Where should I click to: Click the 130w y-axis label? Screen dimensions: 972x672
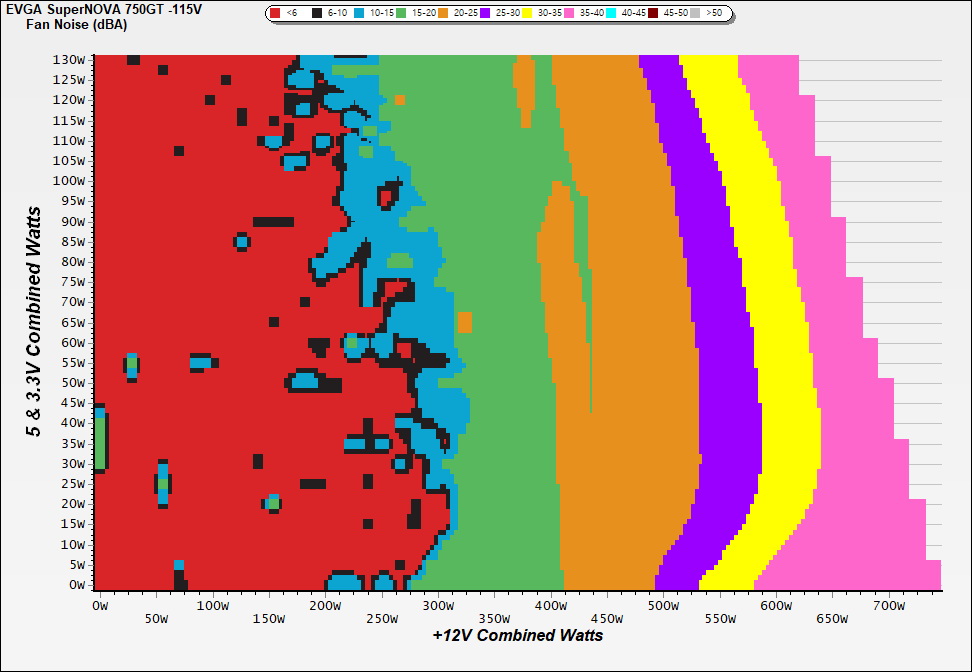click(x=70, y=59)
